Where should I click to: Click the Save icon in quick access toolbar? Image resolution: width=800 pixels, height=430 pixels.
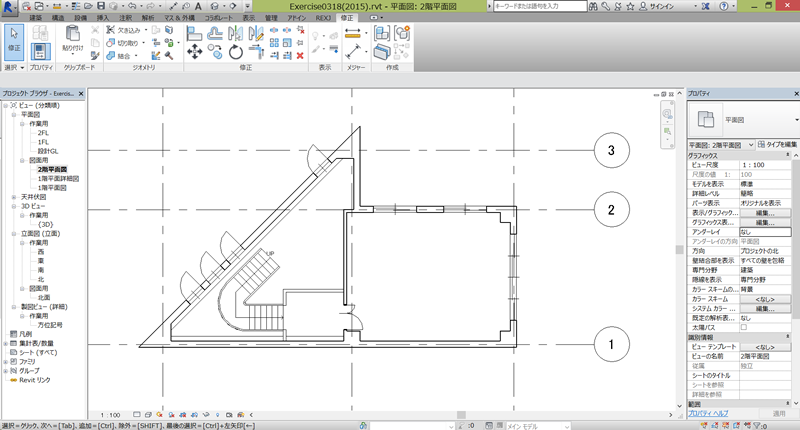pyautogui.click(x=101, y=6)
